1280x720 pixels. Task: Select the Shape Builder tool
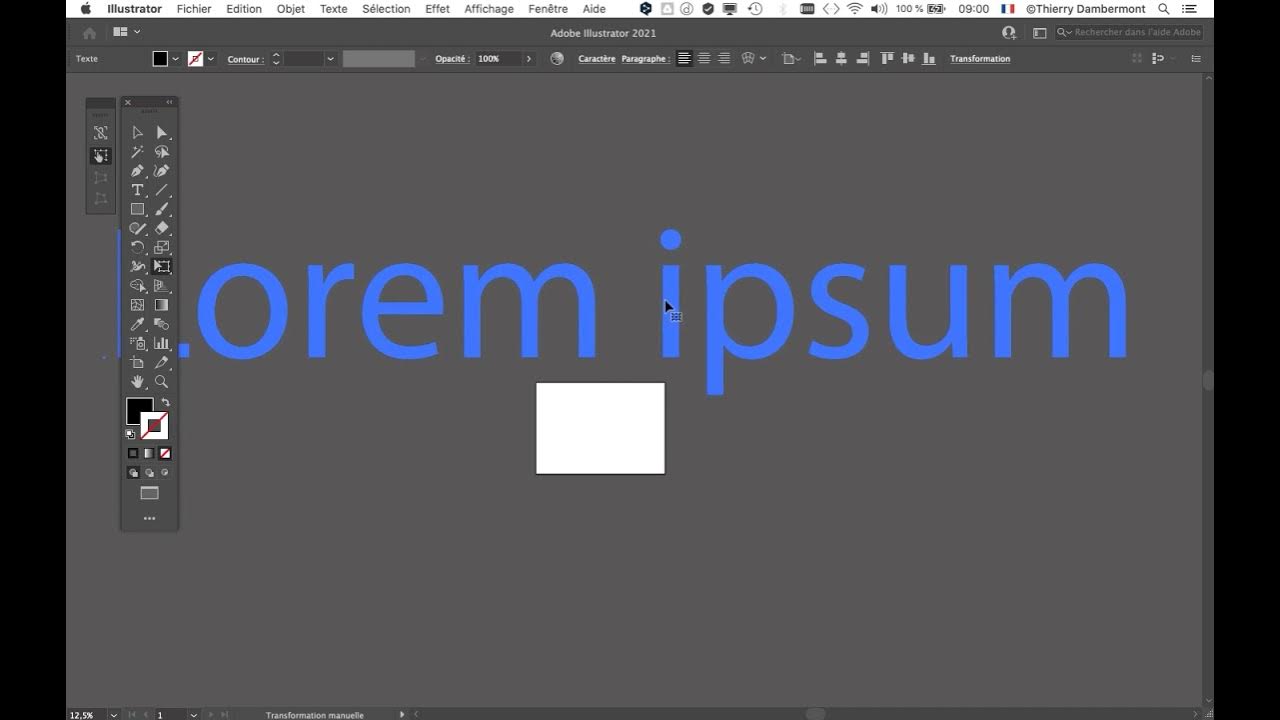(x=137, y=286)
